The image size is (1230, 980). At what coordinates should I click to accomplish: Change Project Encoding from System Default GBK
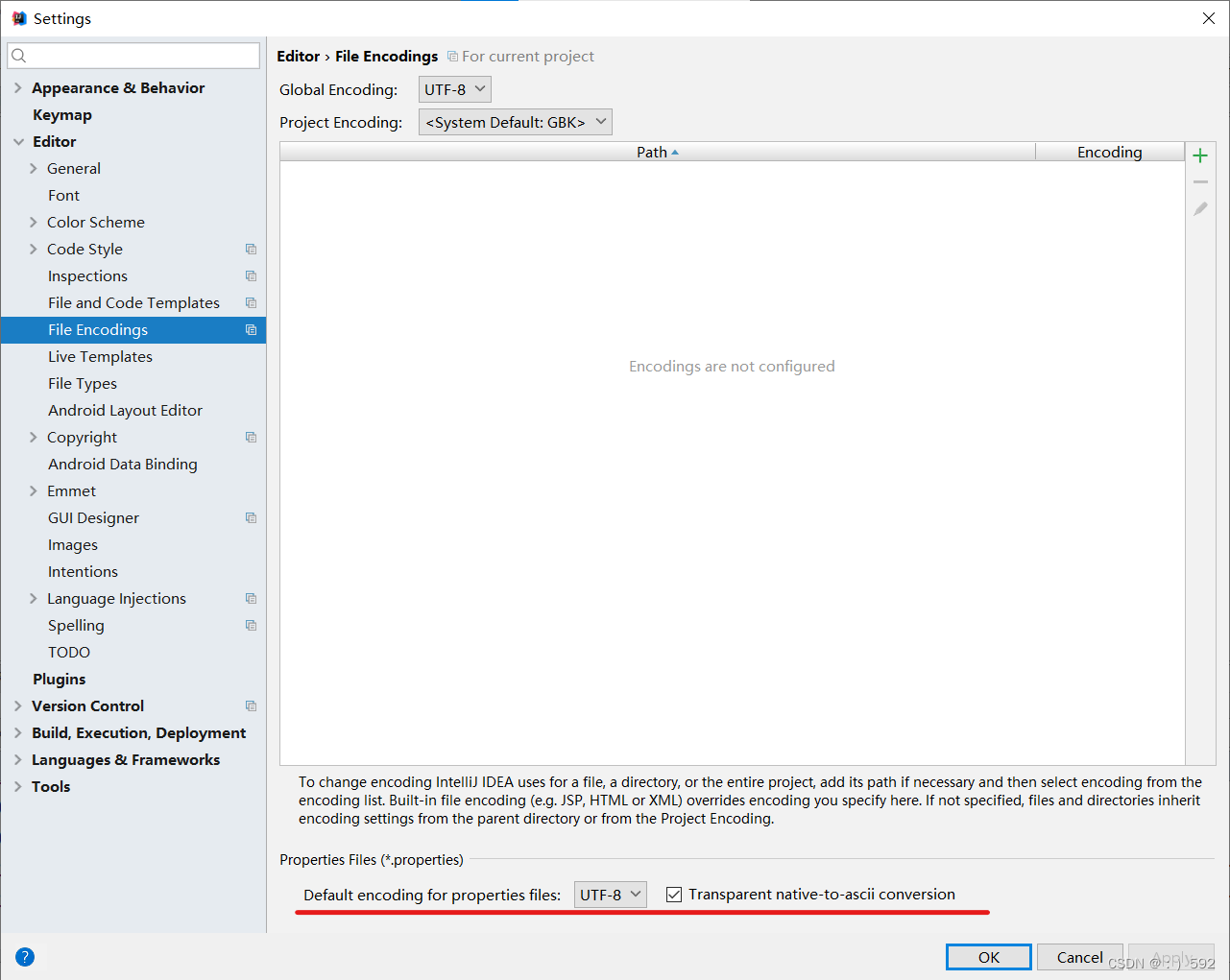[x=515, y=121]
